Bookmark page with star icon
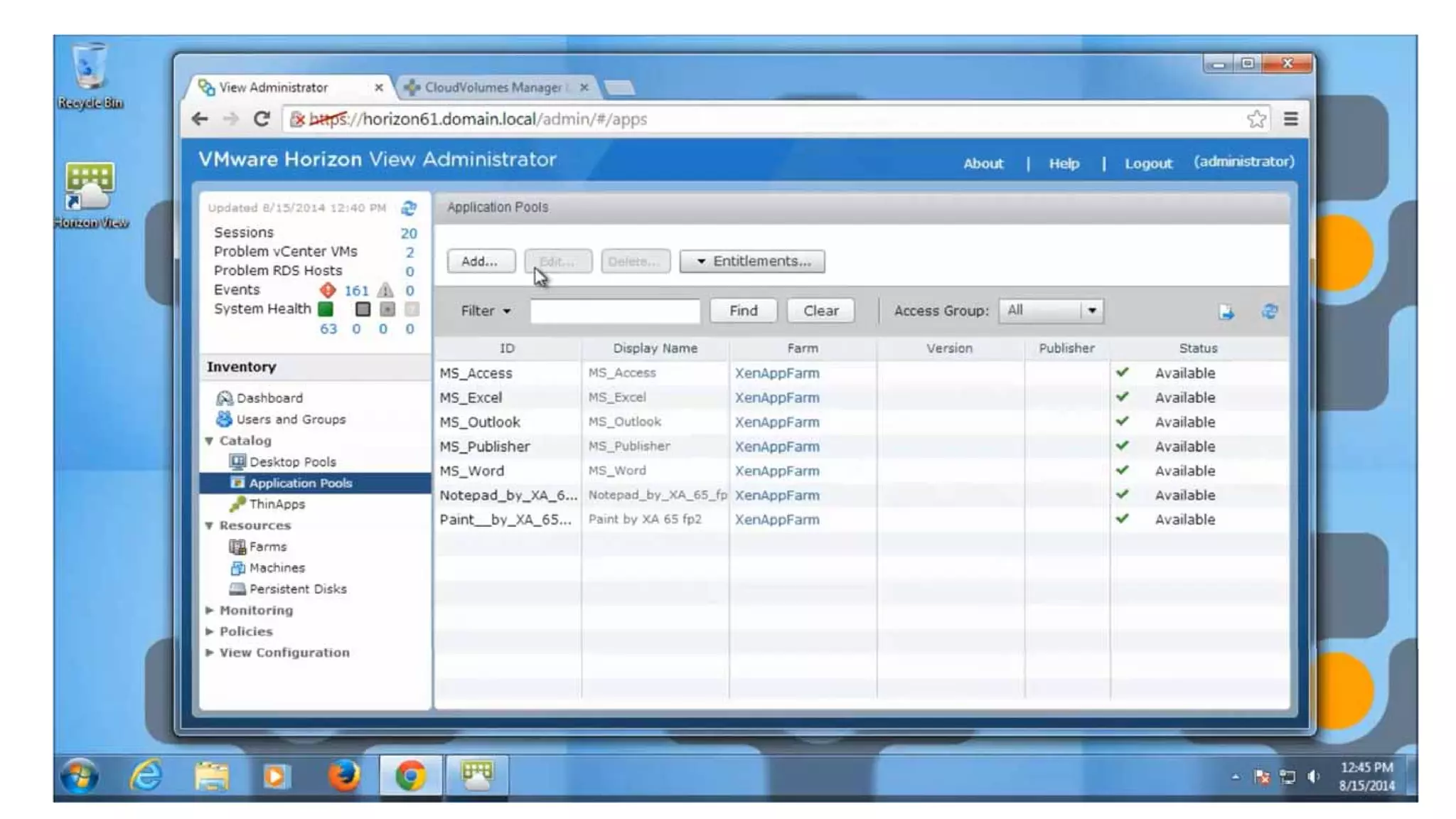Viewport: 1456px width, 819px height. (1256, 119)
